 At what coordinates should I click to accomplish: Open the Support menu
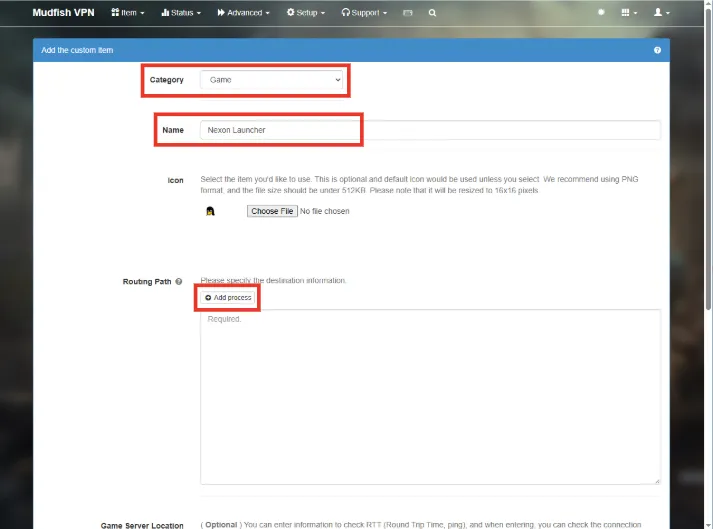pyautogui.click(x=364, y=13)
